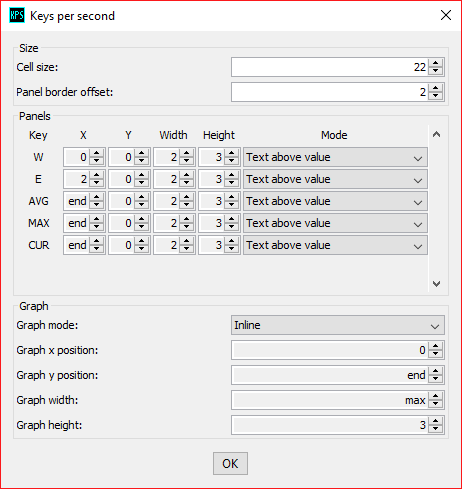Click the panels list scroll down arrow
Image resolution: width=462 pixels, height=489 pixels.
point(437,284)
